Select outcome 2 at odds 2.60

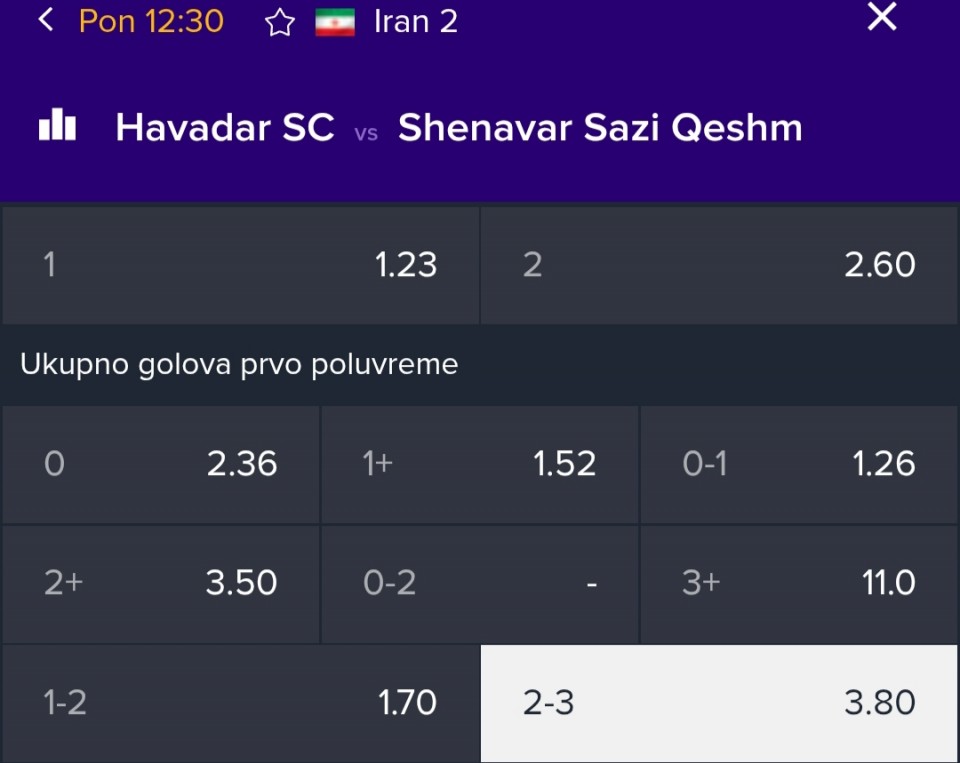click(x=719, y=265)
